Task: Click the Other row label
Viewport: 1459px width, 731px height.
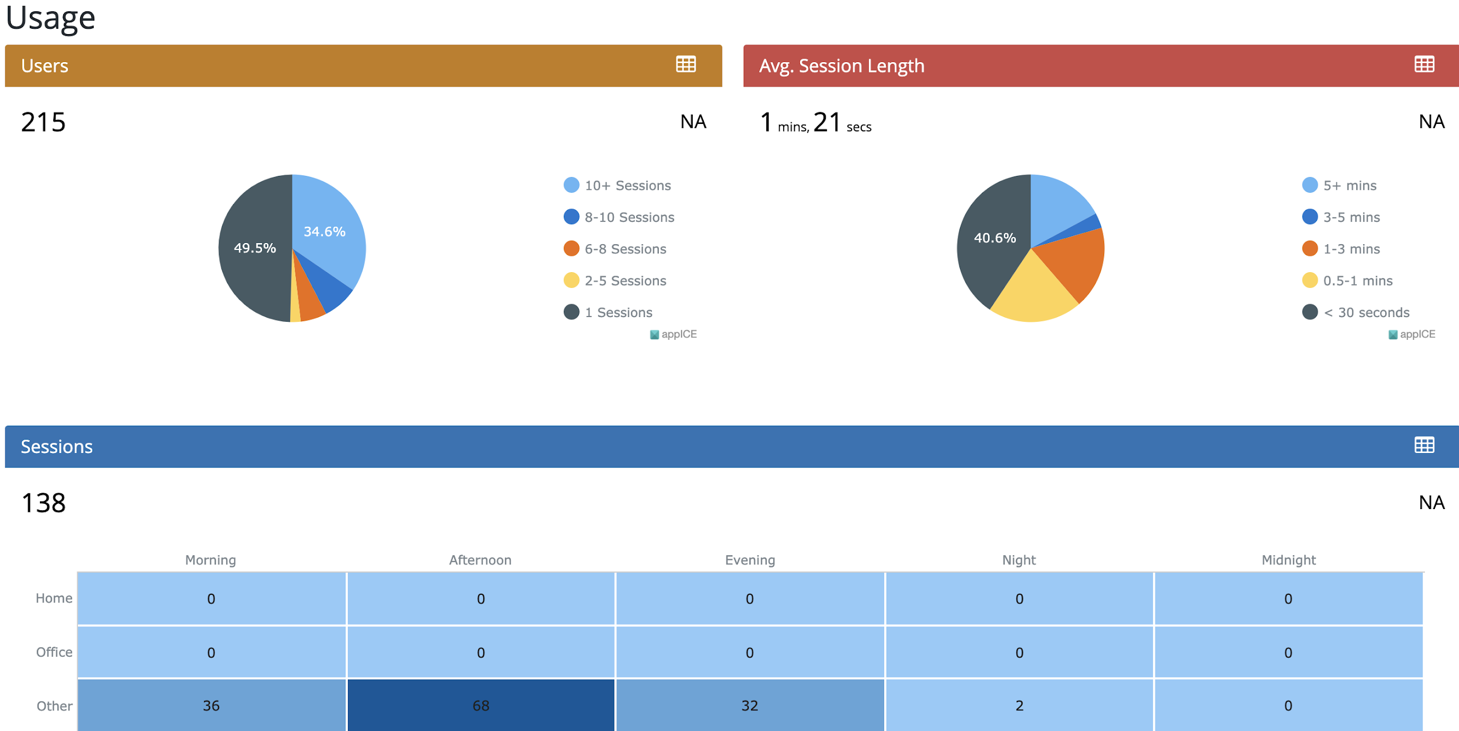Action: click(54, 706)
